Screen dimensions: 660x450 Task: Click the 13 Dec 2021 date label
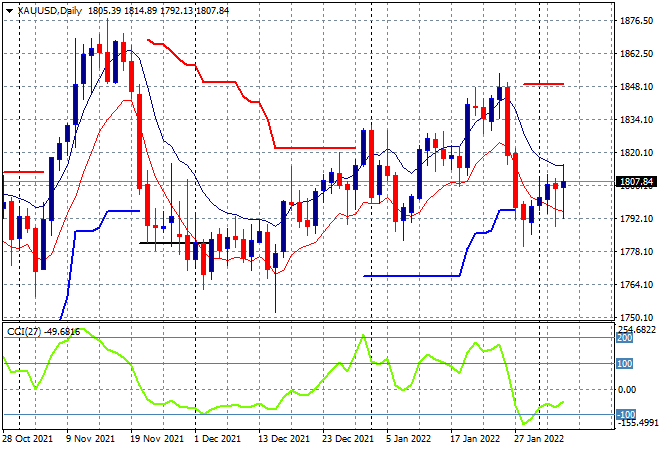tap(285, 439)
